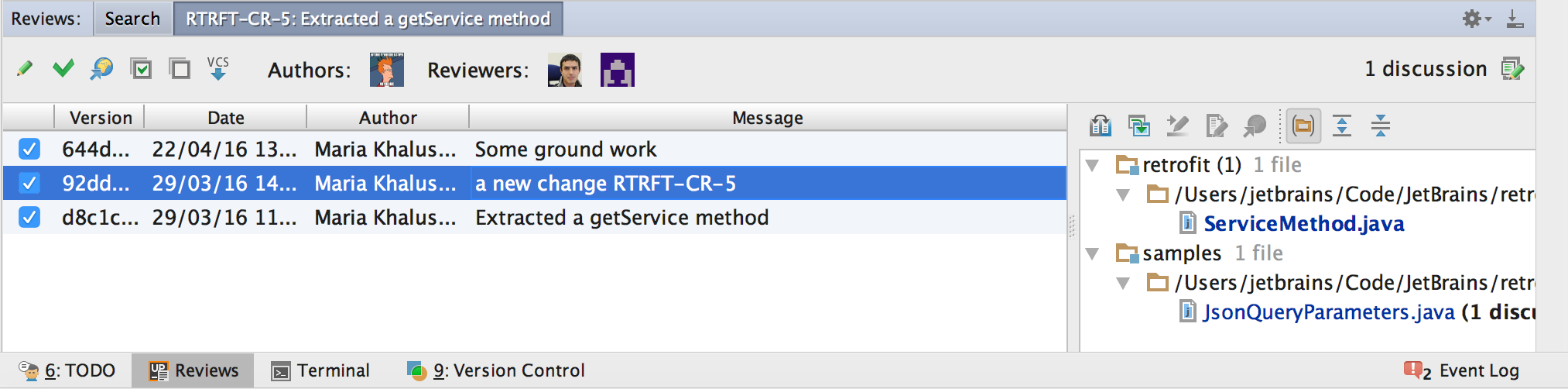Collapse the retrofit module tree node
Viewport: 1568px width, 389px height.
click(1093, 165)
